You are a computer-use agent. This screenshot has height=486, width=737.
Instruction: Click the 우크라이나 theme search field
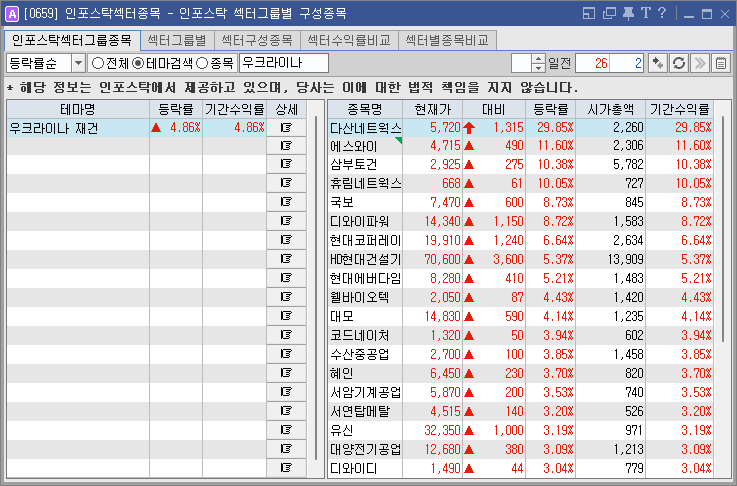(284, 63)
